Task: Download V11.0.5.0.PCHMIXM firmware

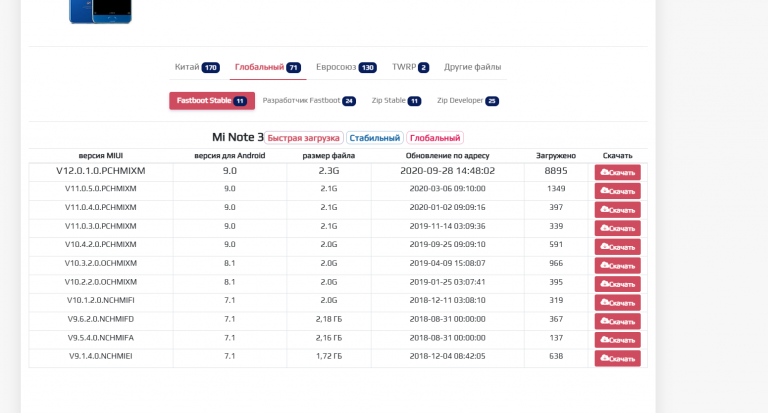Action: coord(618,191)
